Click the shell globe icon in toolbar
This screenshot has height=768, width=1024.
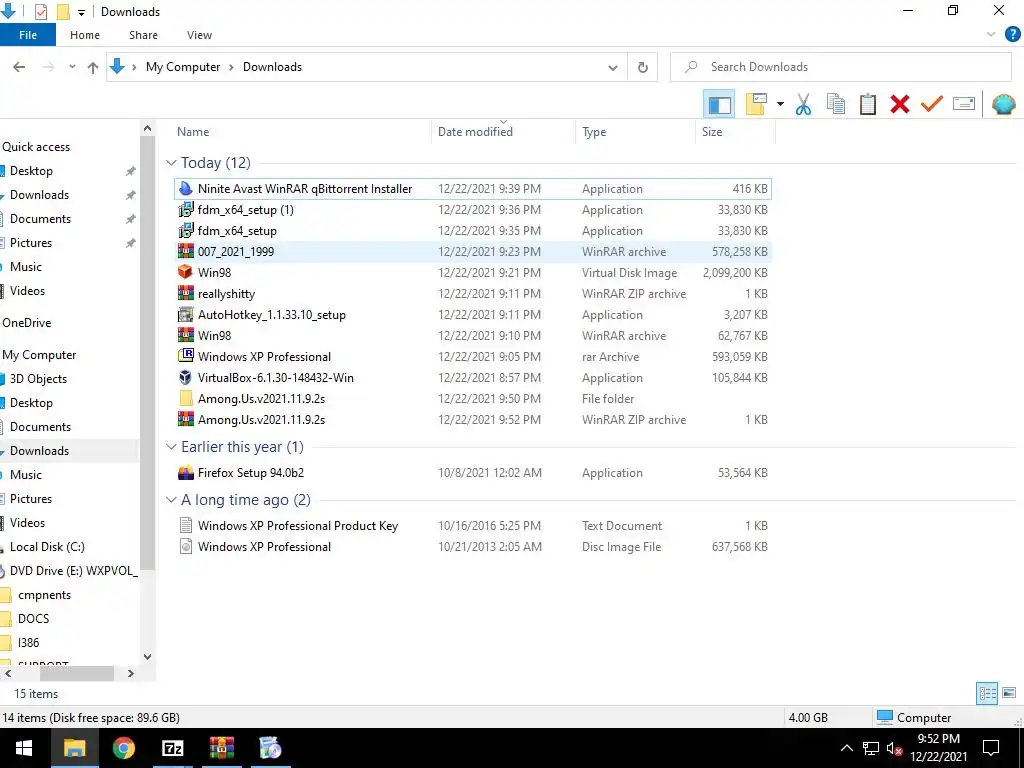[x=1003, y=104]
